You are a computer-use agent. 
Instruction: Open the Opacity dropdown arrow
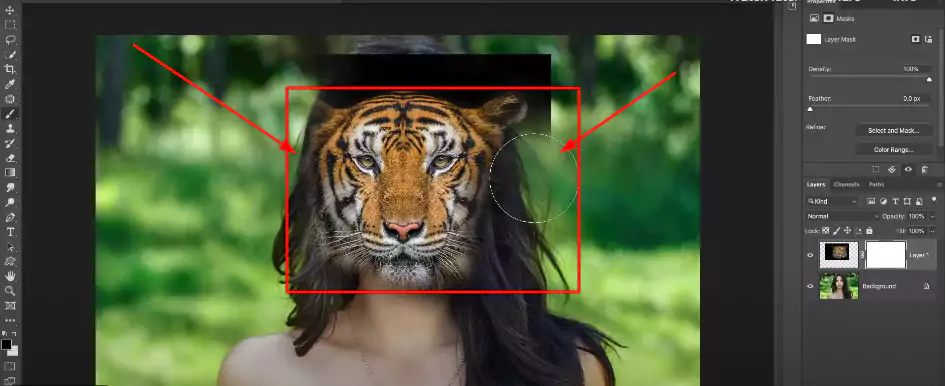point(933,216)
